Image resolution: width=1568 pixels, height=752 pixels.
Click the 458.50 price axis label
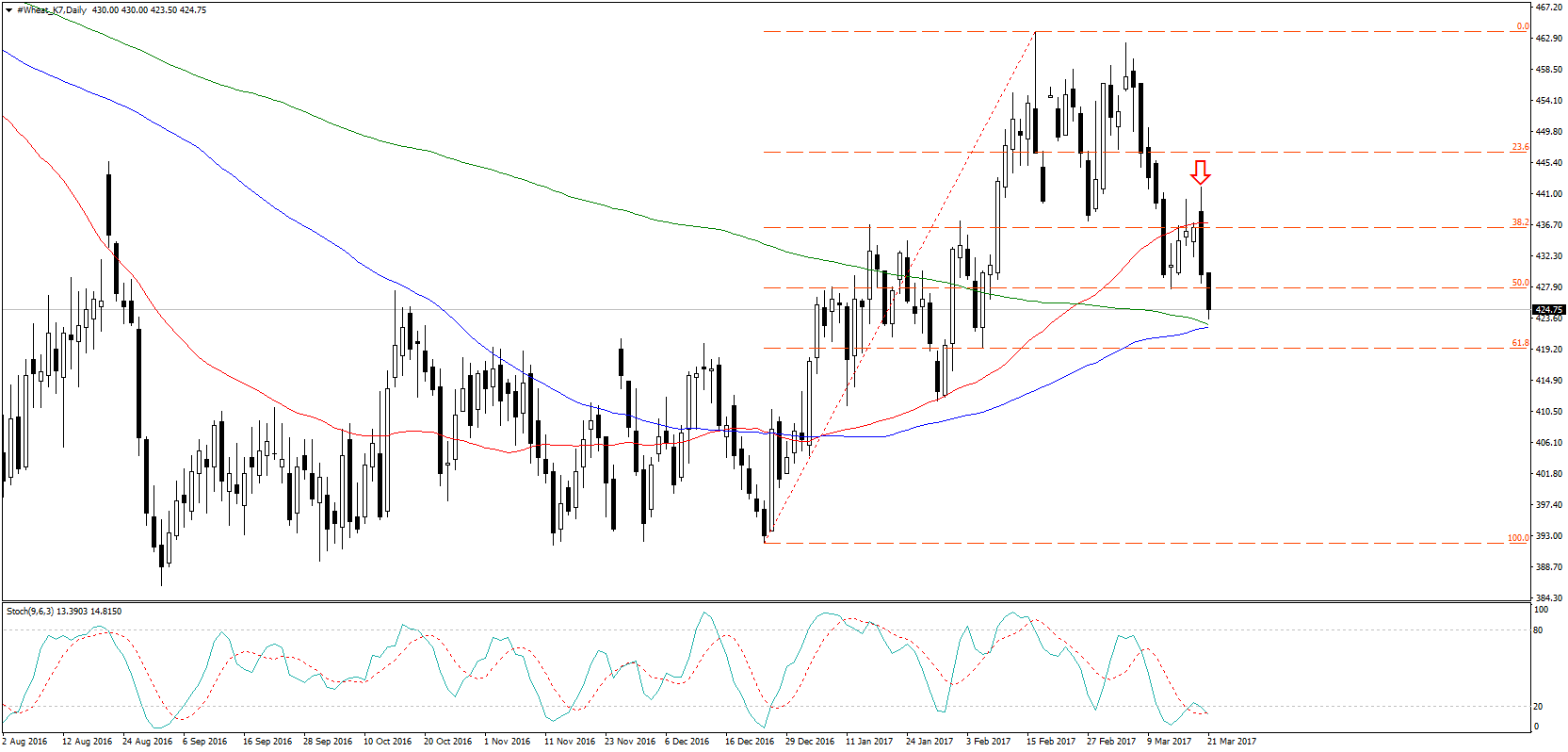(1549, 70)
